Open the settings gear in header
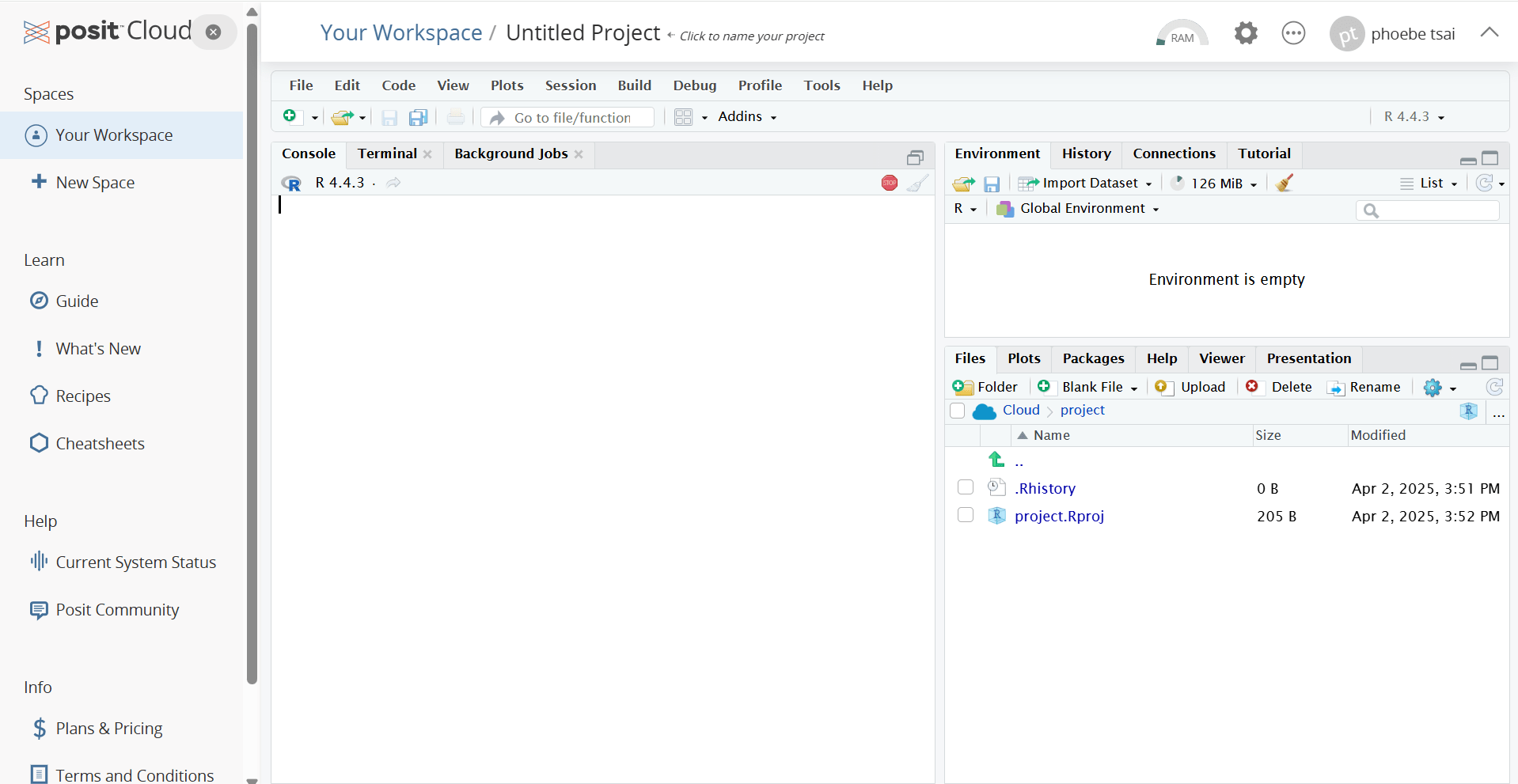 1246,33
